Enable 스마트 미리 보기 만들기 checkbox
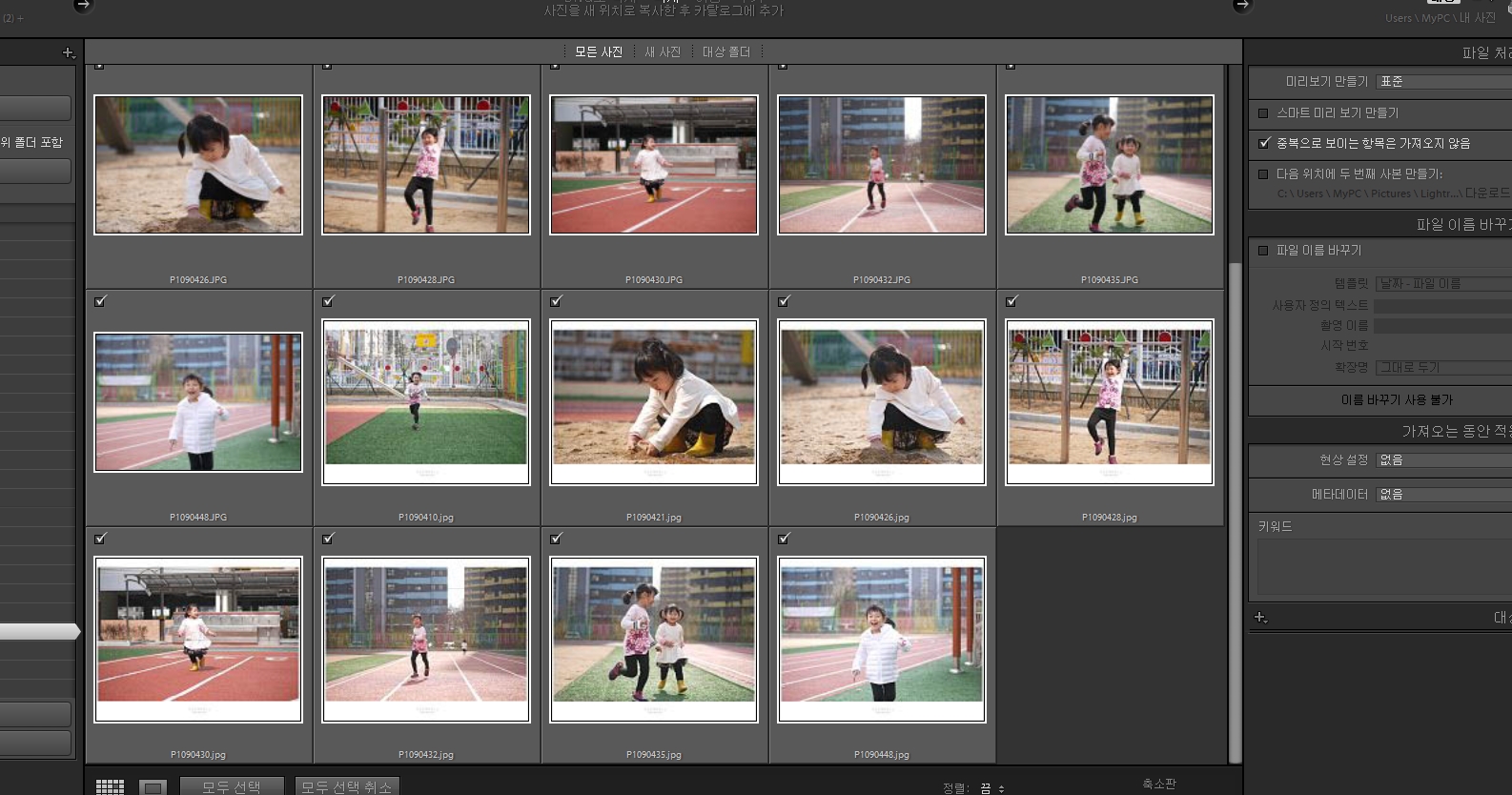 click(1264, 113)
